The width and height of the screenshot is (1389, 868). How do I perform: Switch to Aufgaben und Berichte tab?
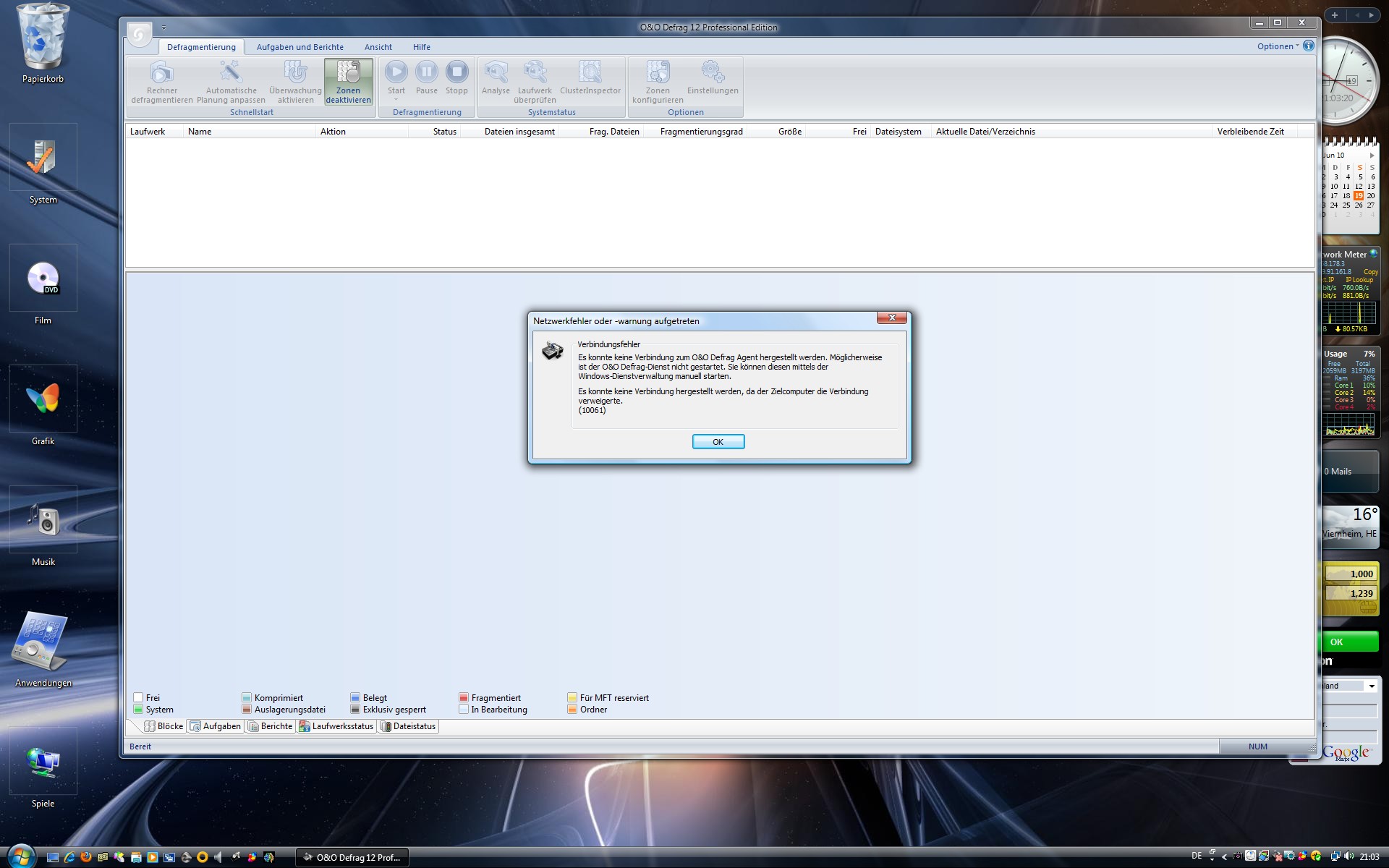(x=300, y=47)
